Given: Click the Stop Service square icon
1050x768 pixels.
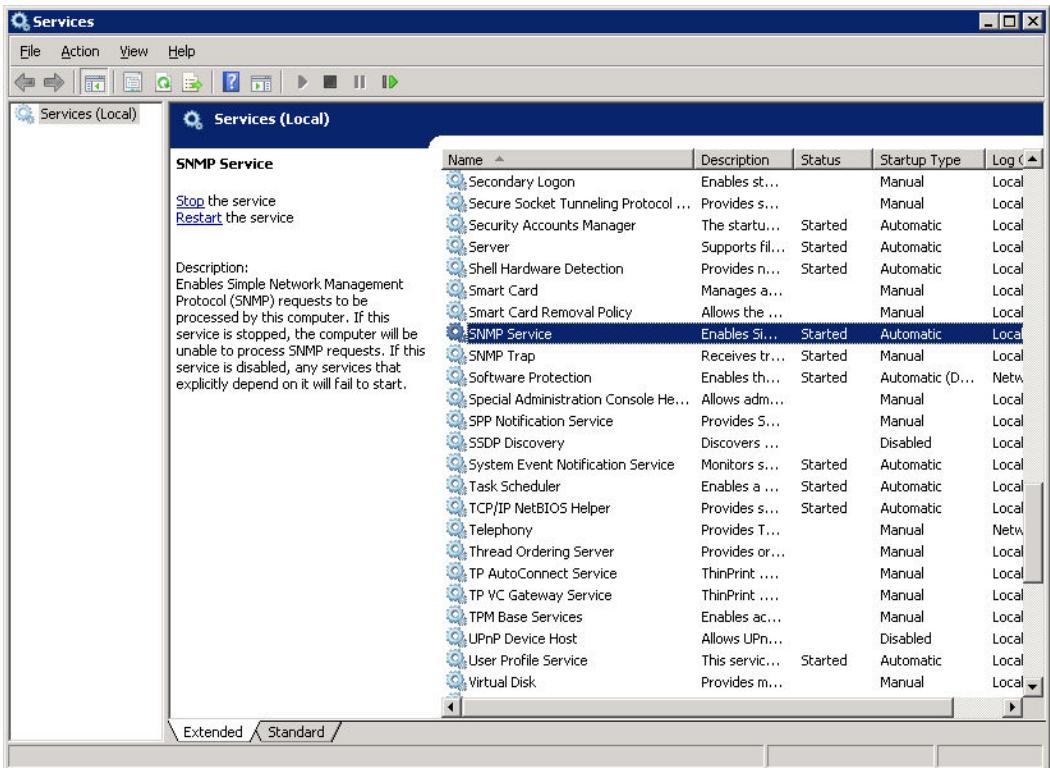Looking at the screenshot, I should [x=330, y=82].
